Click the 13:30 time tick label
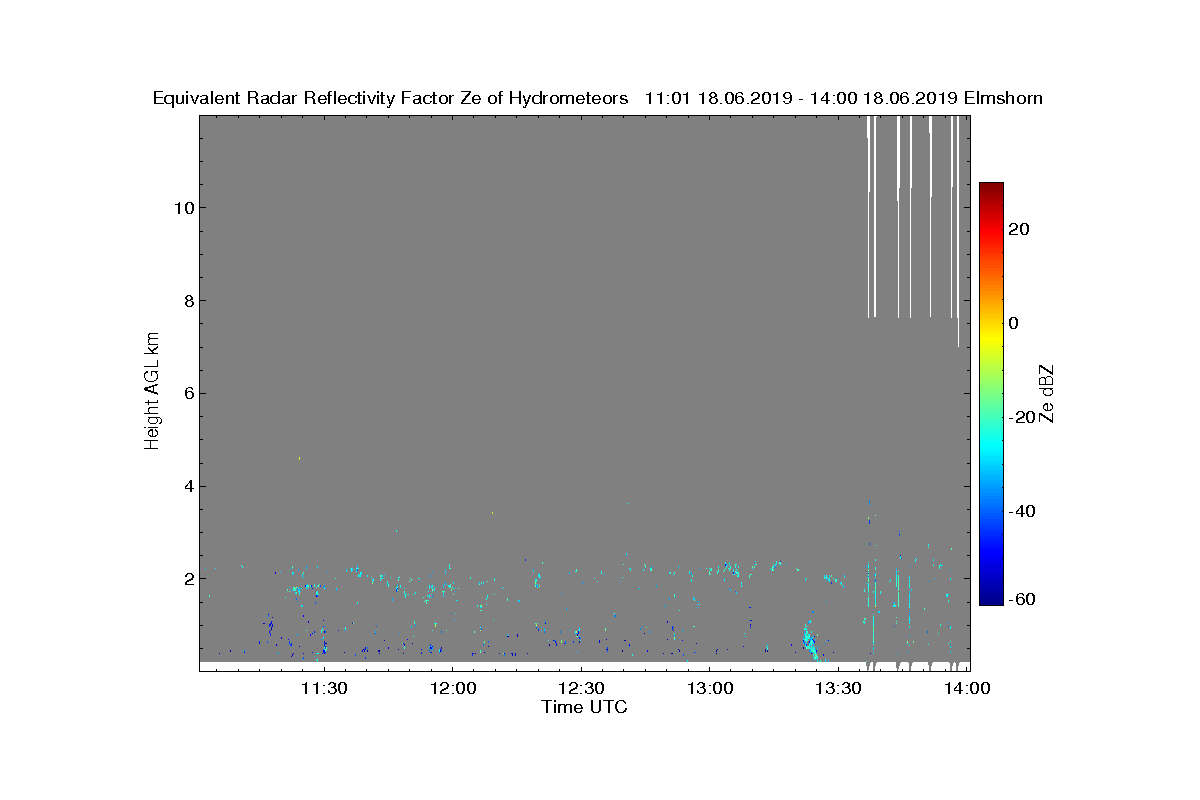 pyautogui.click(x=839, y=688)
